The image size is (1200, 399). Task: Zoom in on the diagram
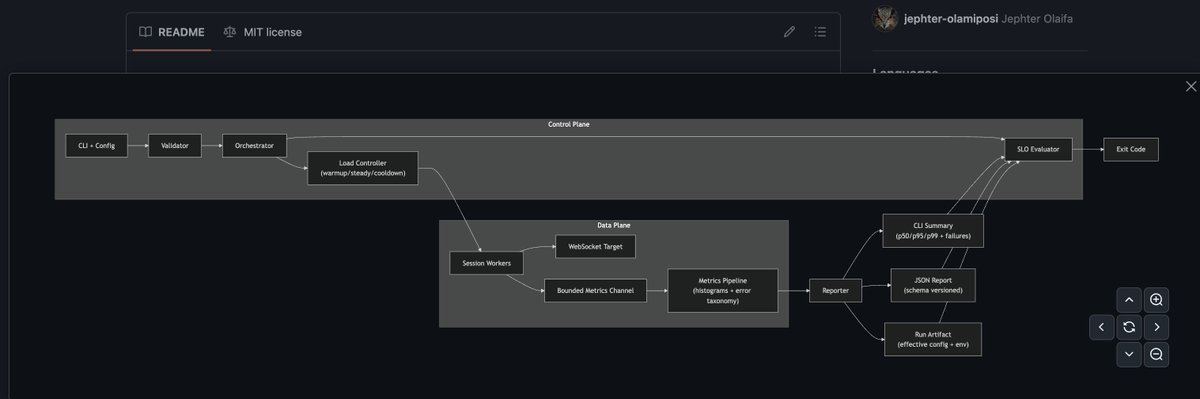(x=1156, y=300)
